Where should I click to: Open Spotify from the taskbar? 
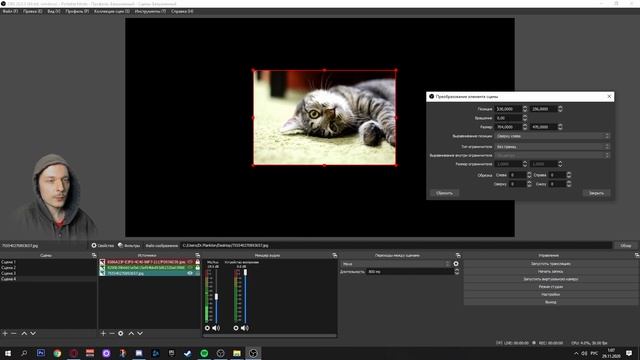click(x=204, y=353)
